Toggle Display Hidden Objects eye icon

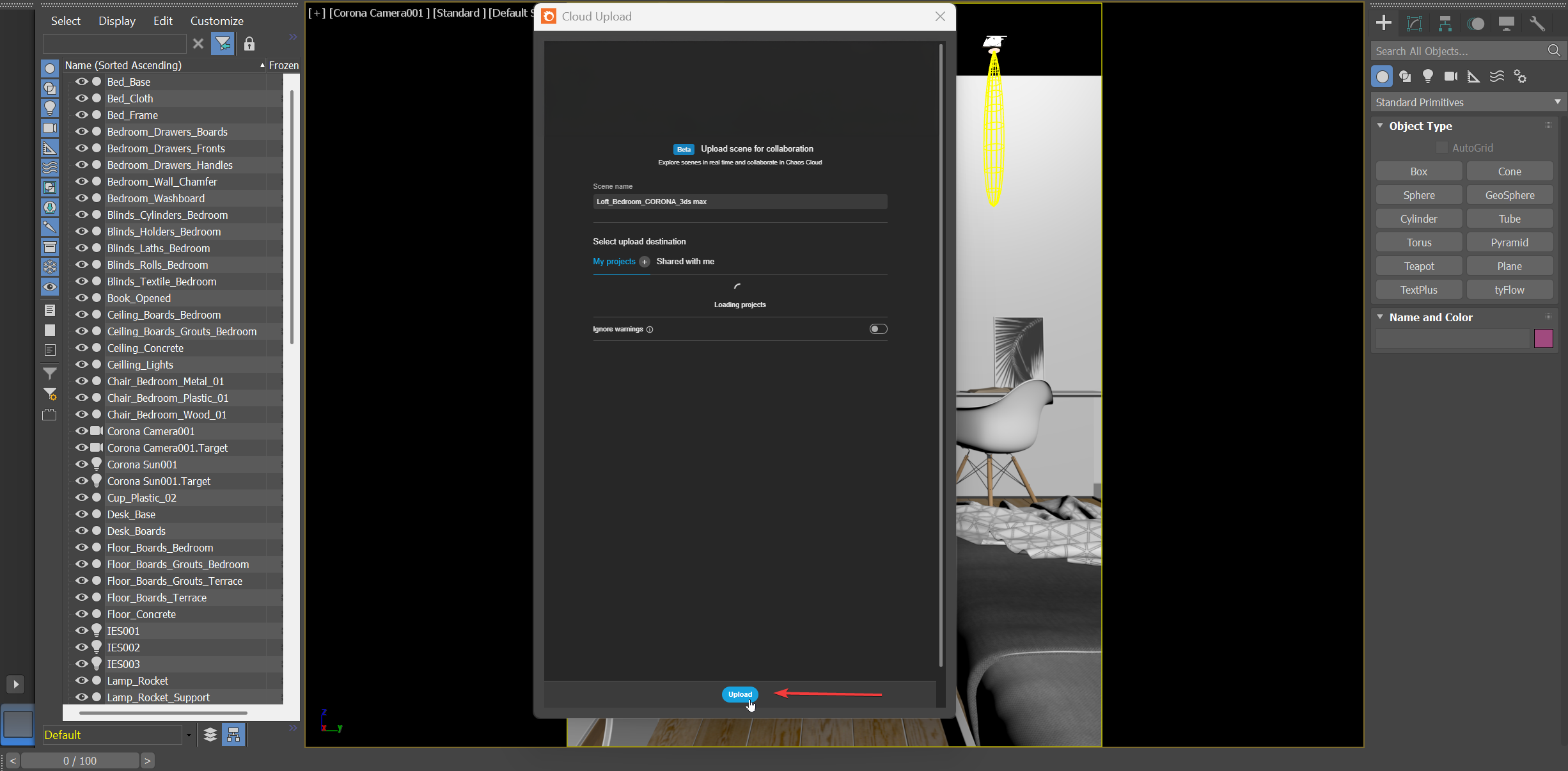(50, 287)
